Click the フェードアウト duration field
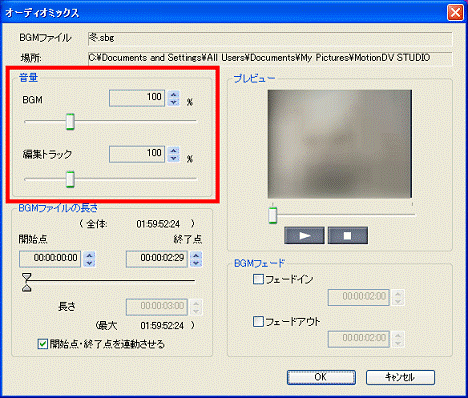This screenshot has width=468, height=398. click(359, 339)
